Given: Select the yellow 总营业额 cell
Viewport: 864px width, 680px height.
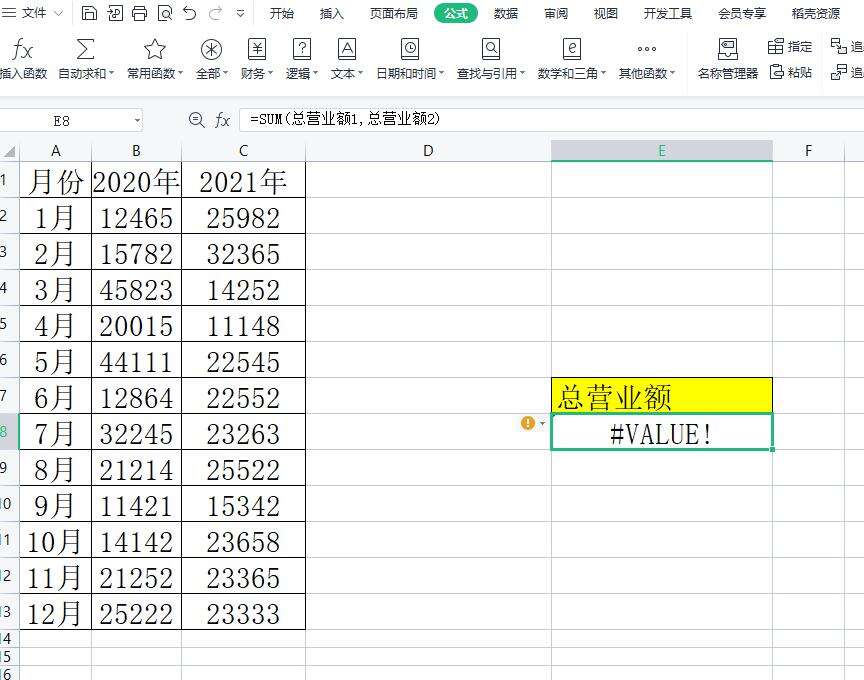Looking at the screenshot, I should pos(662,396).
